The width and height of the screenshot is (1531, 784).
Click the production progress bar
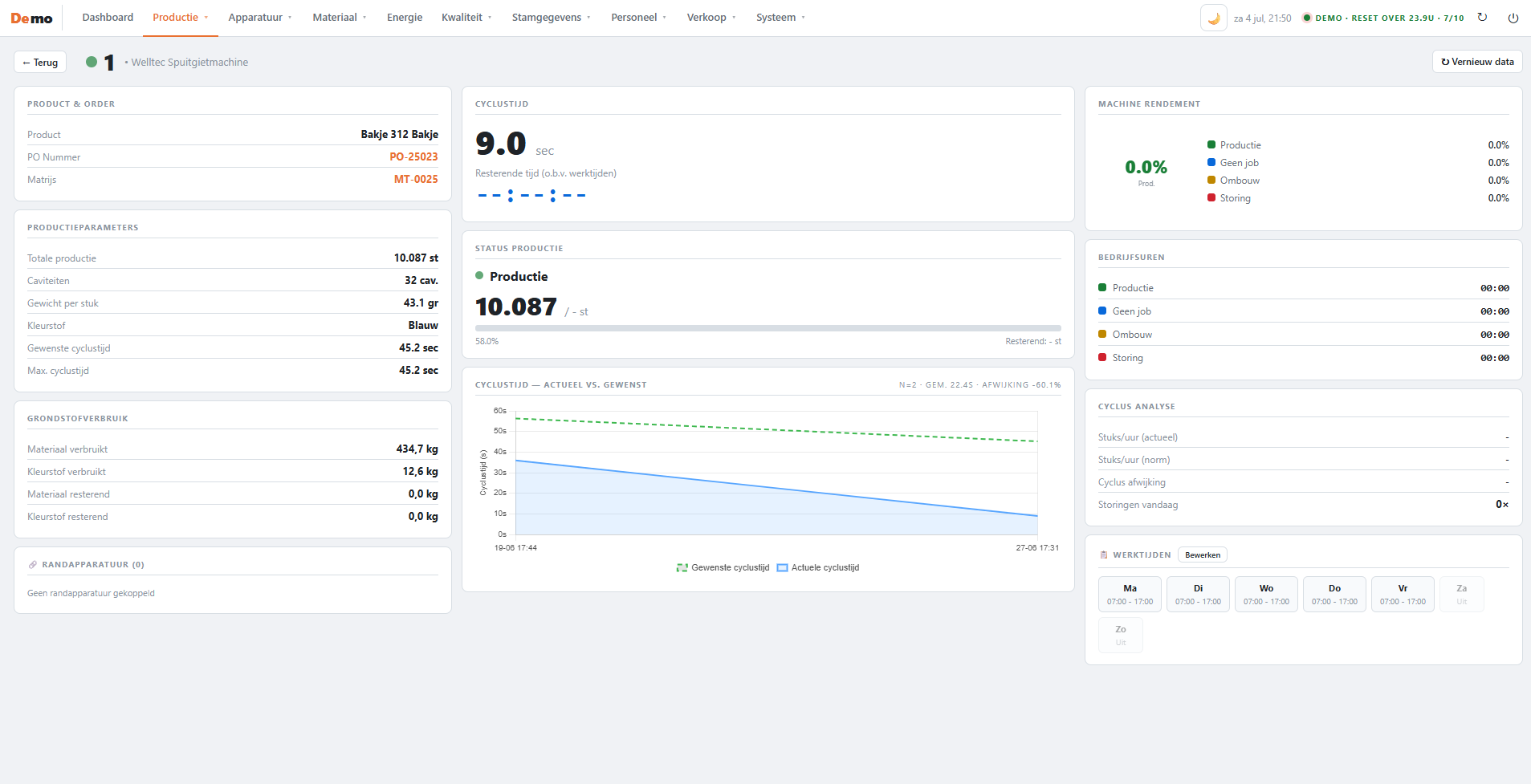[x=768, y=328]
